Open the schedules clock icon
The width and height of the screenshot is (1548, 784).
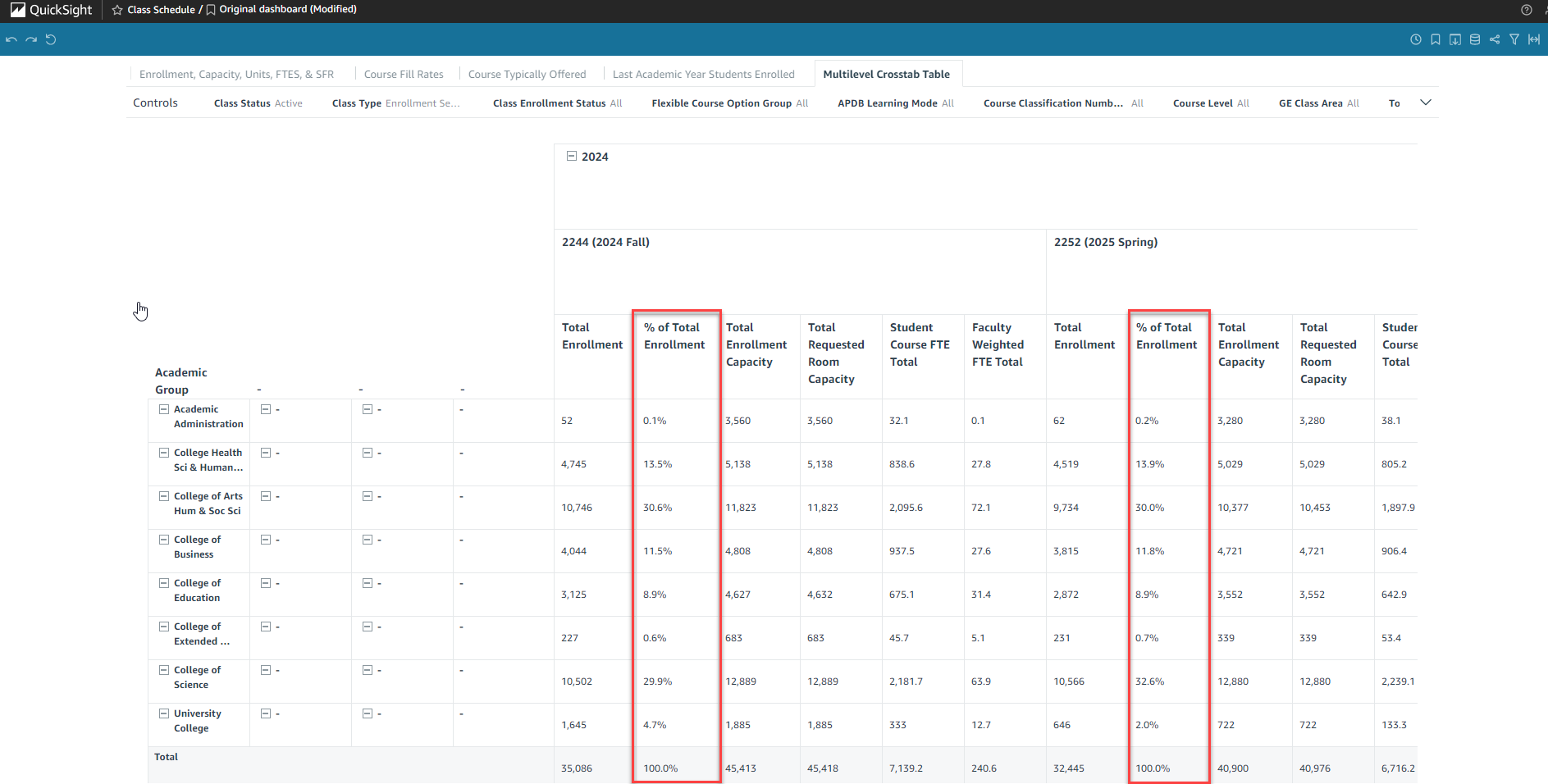(1416, 39)
